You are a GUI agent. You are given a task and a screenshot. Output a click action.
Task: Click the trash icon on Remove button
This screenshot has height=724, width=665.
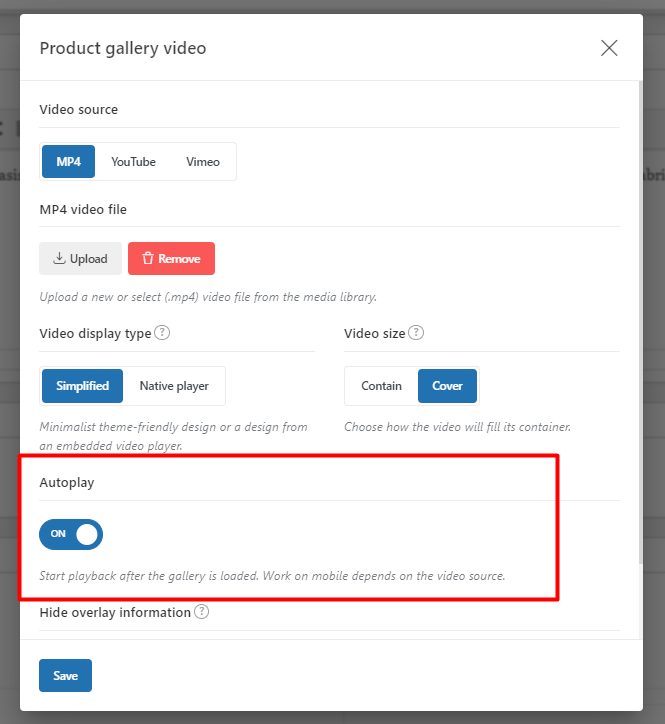(x=148, y=258)
